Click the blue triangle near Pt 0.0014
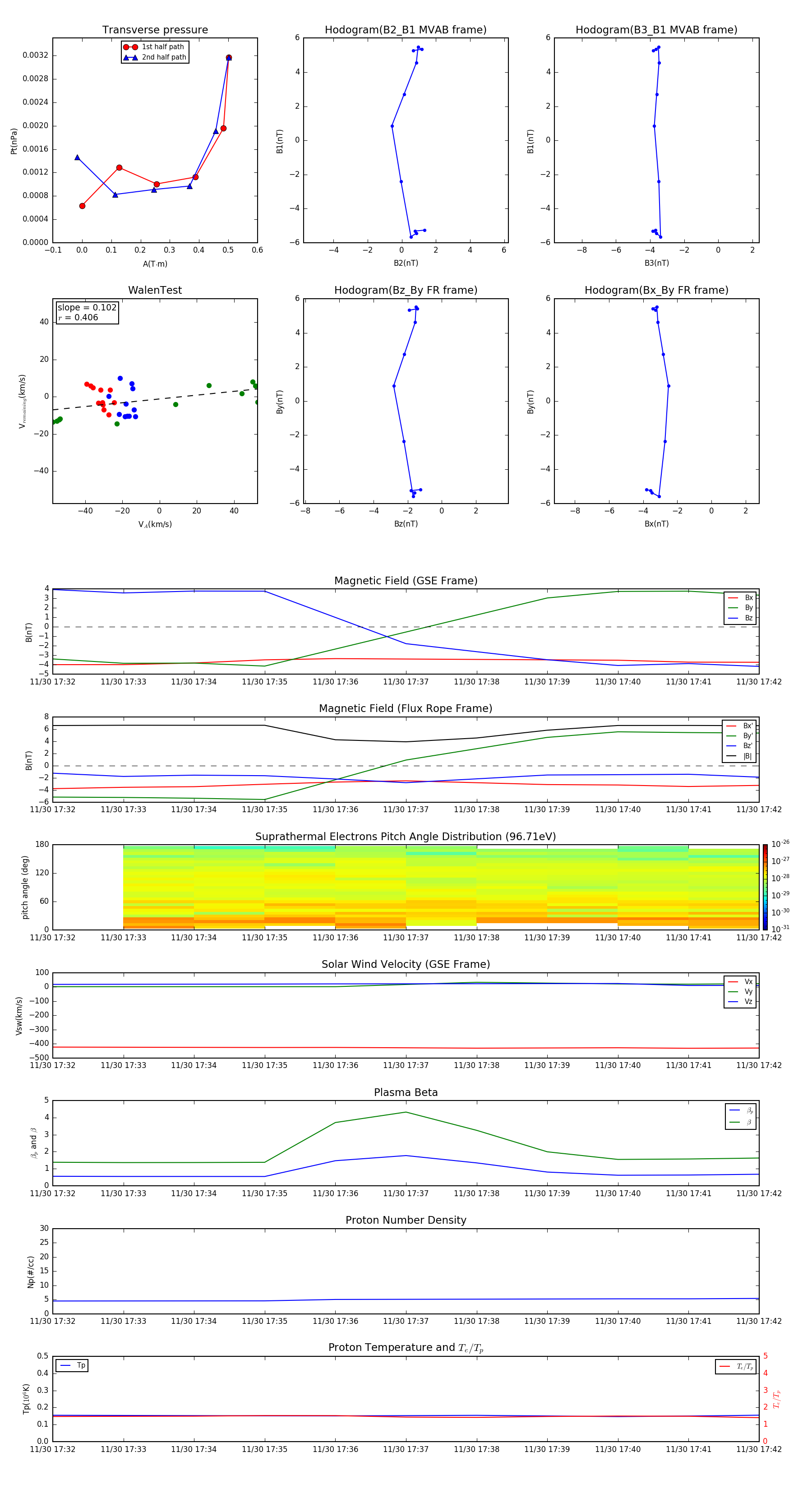Viewport: 812px width, 1489px height. [x=78, y=157]
